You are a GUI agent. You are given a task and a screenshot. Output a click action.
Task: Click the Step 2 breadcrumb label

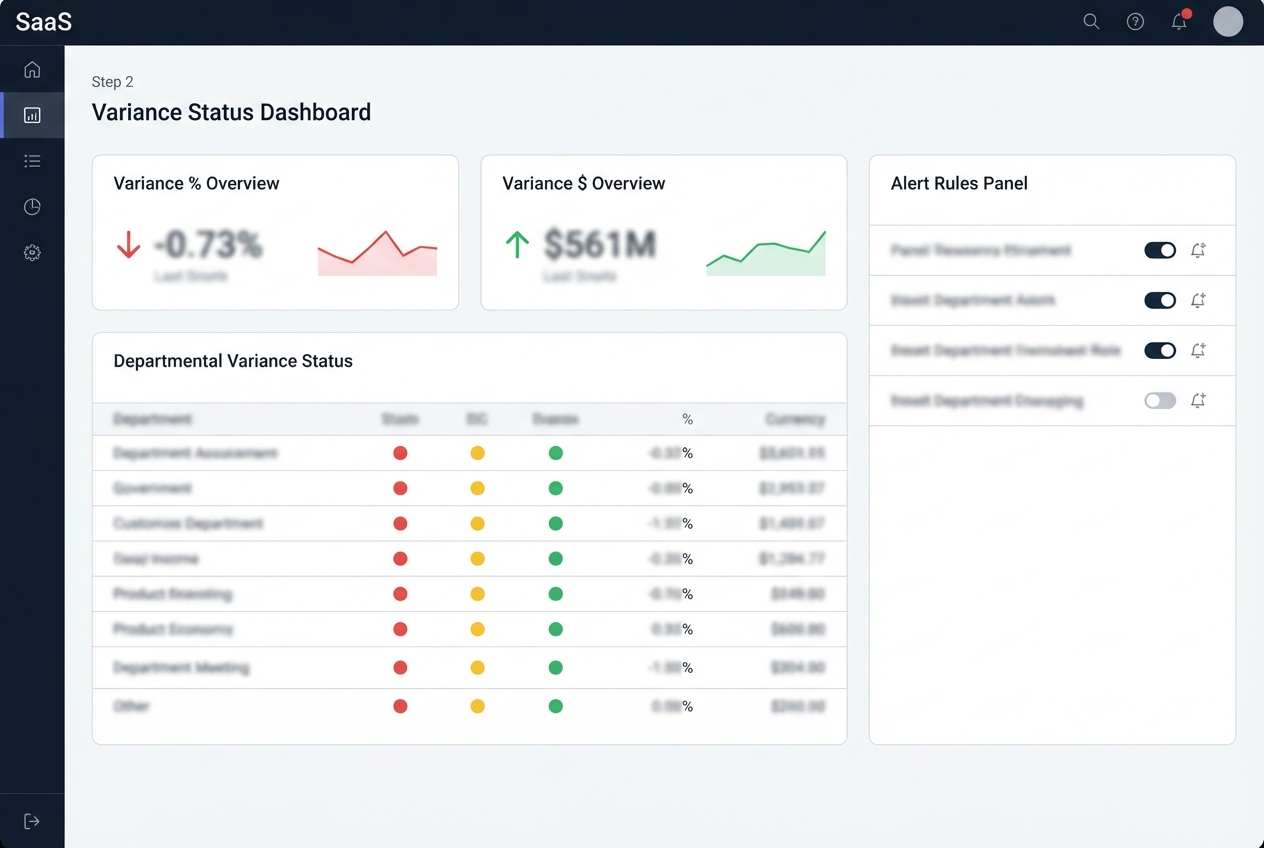(x=112, y=81)
